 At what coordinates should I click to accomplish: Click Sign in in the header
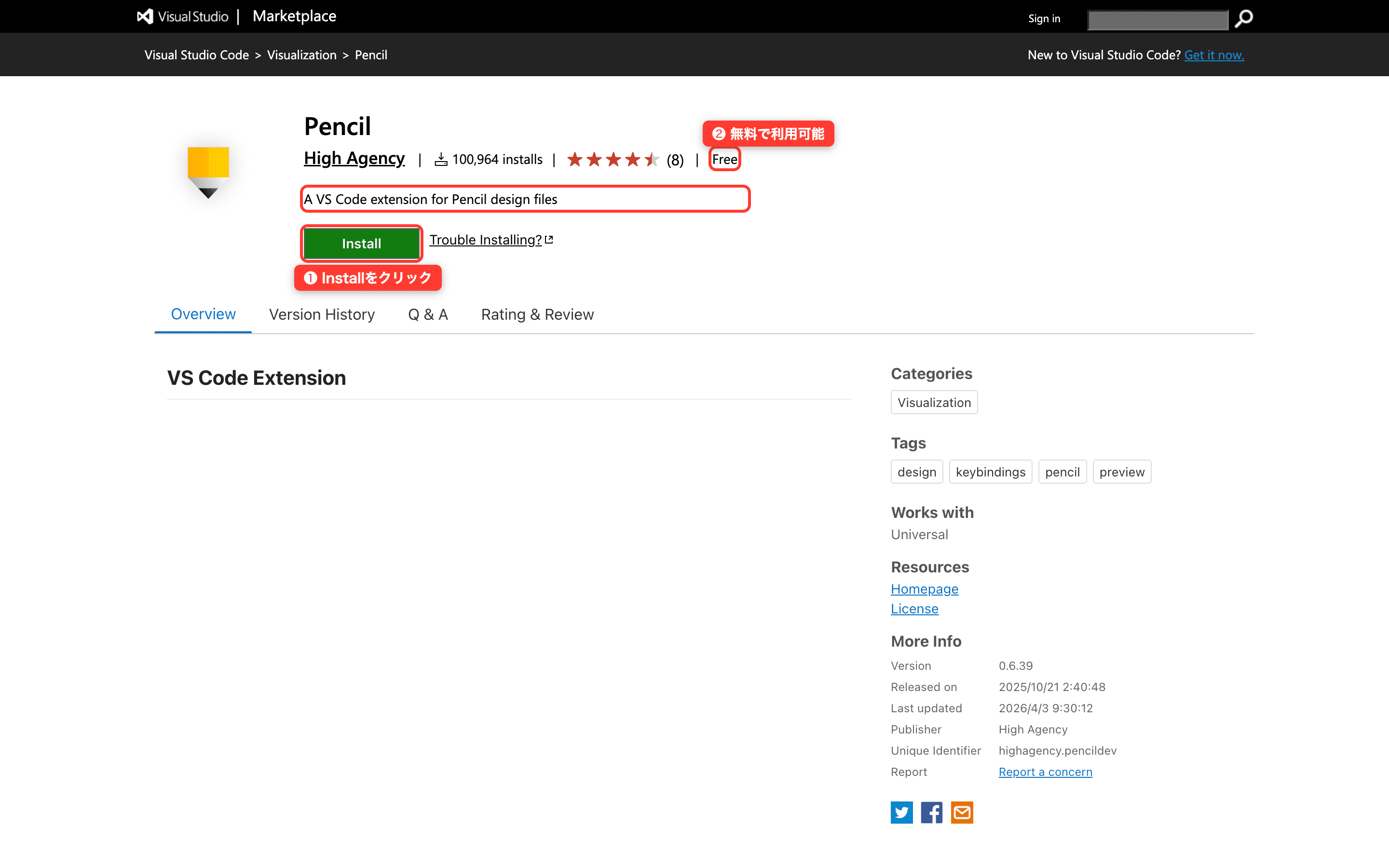(1044, 18)
